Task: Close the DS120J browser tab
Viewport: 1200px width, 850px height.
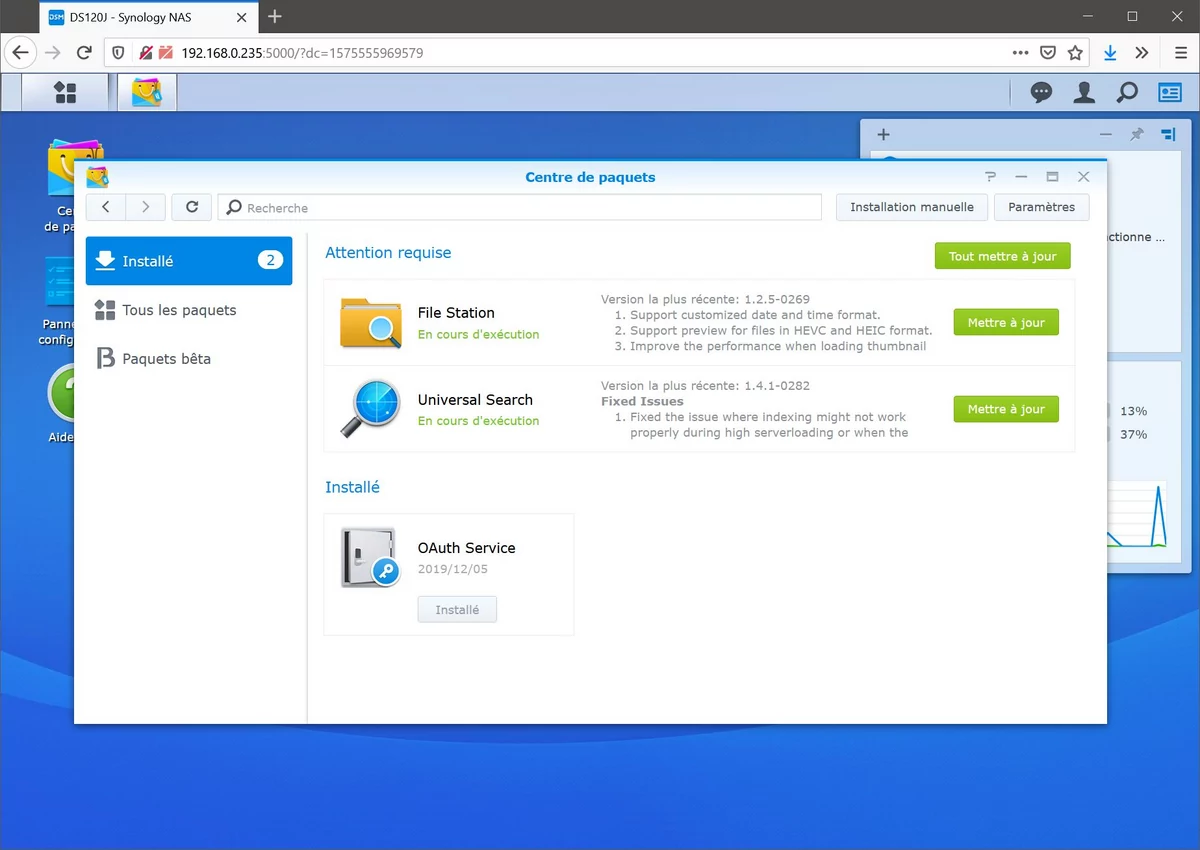Action: pos(243,17)
